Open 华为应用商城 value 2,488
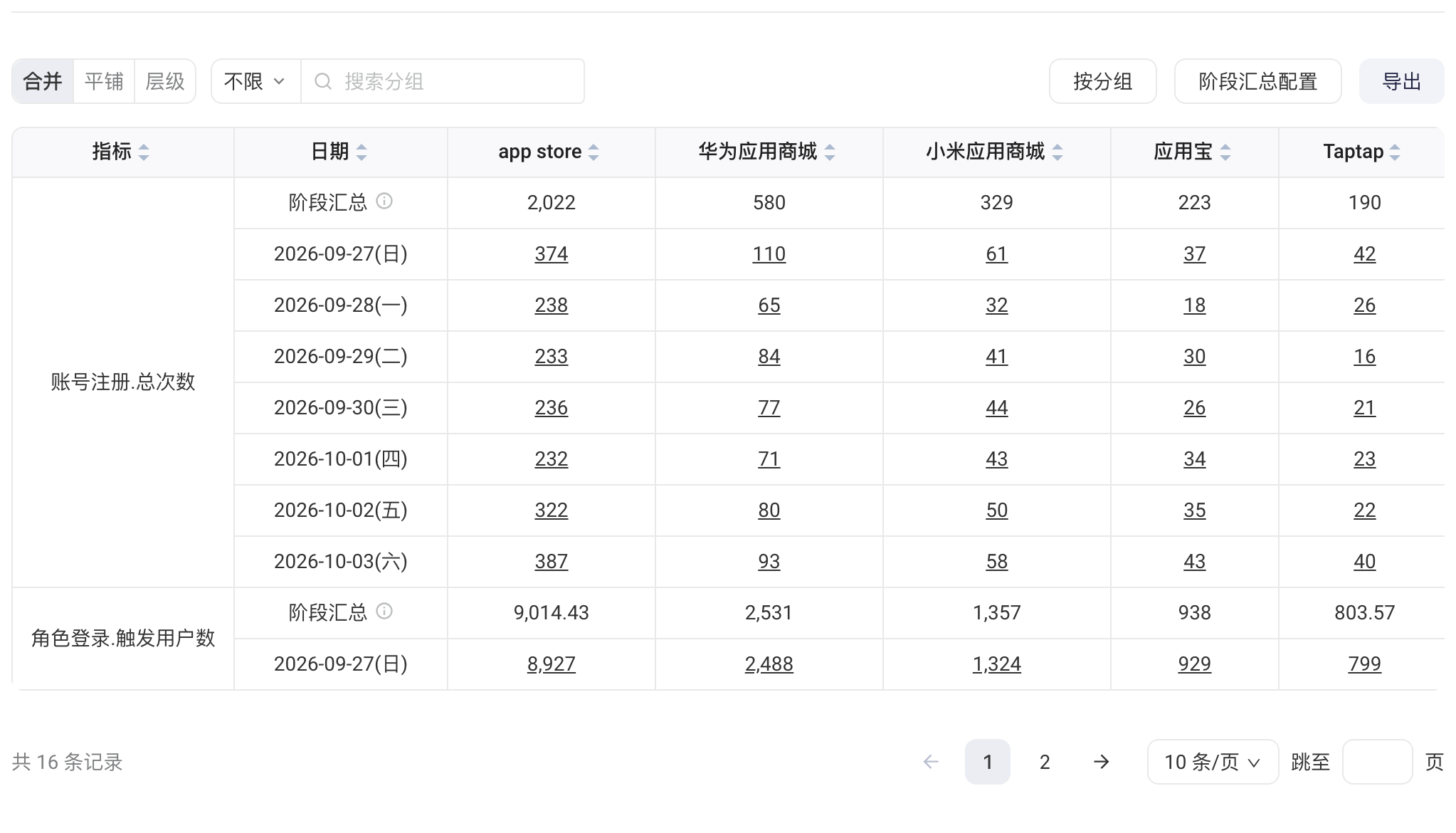The width and height of the screenshot is (1456, 833). [769, 664]
